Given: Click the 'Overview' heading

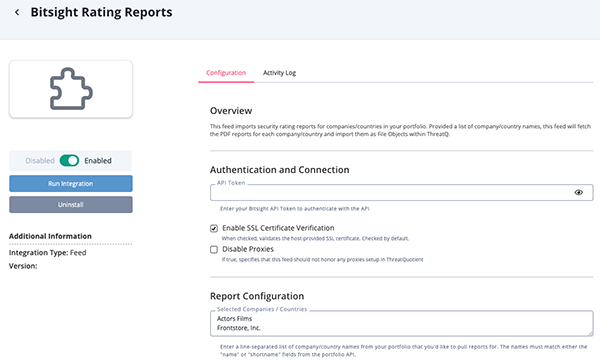Looking at the screenshot, I should 231,111.
